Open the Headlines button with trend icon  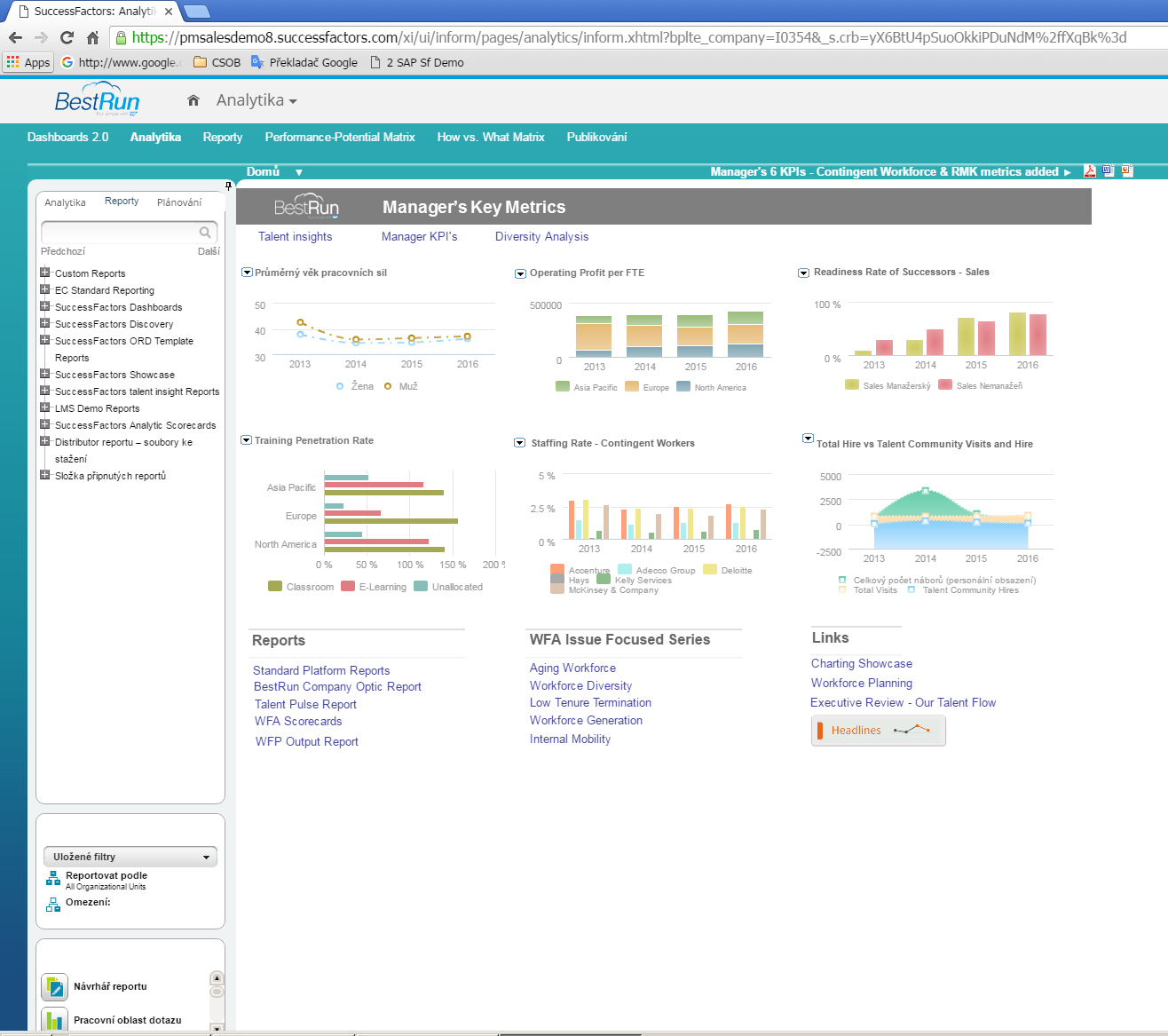tap(878, 731)
